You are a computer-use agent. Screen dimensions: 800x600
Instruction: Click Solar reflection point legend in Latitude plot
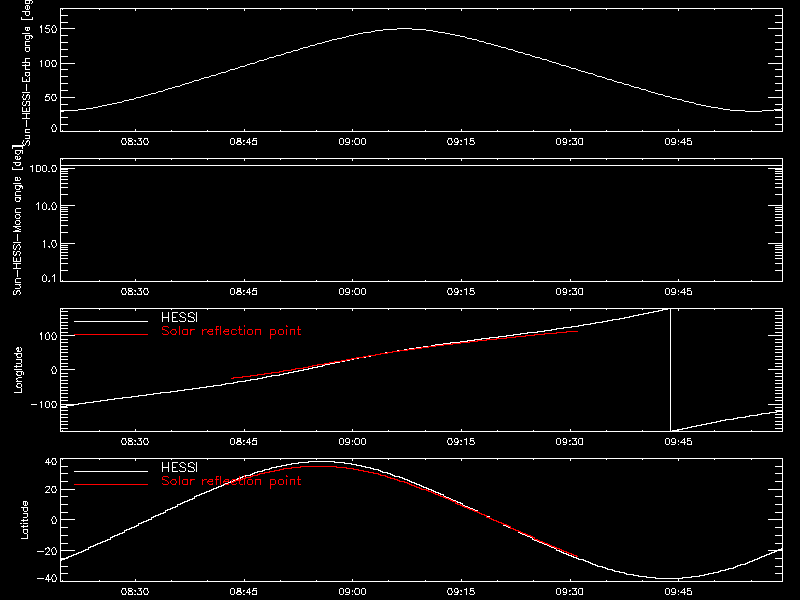tap(231, 481)
